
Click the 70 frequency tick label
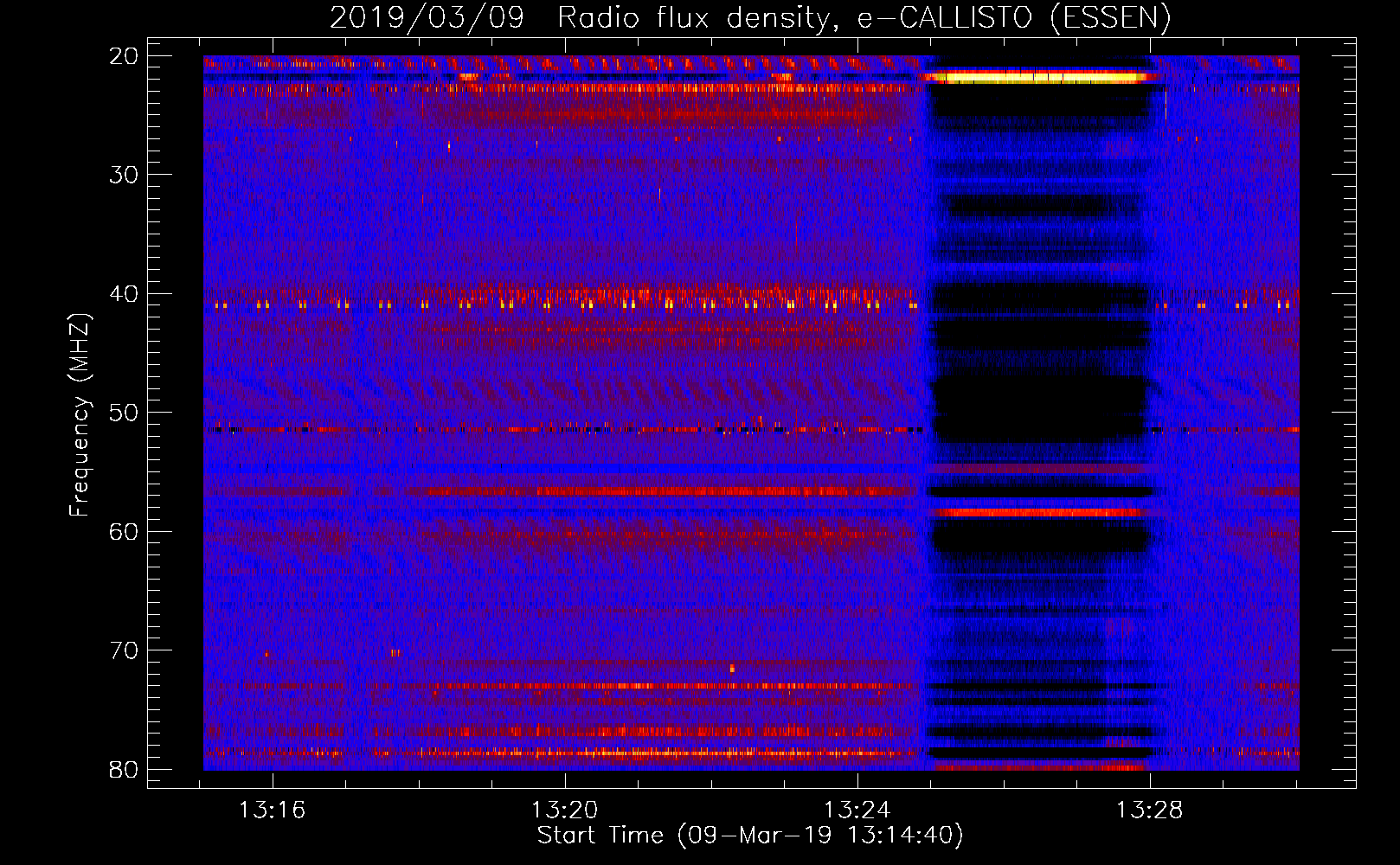tap(125, 650)
